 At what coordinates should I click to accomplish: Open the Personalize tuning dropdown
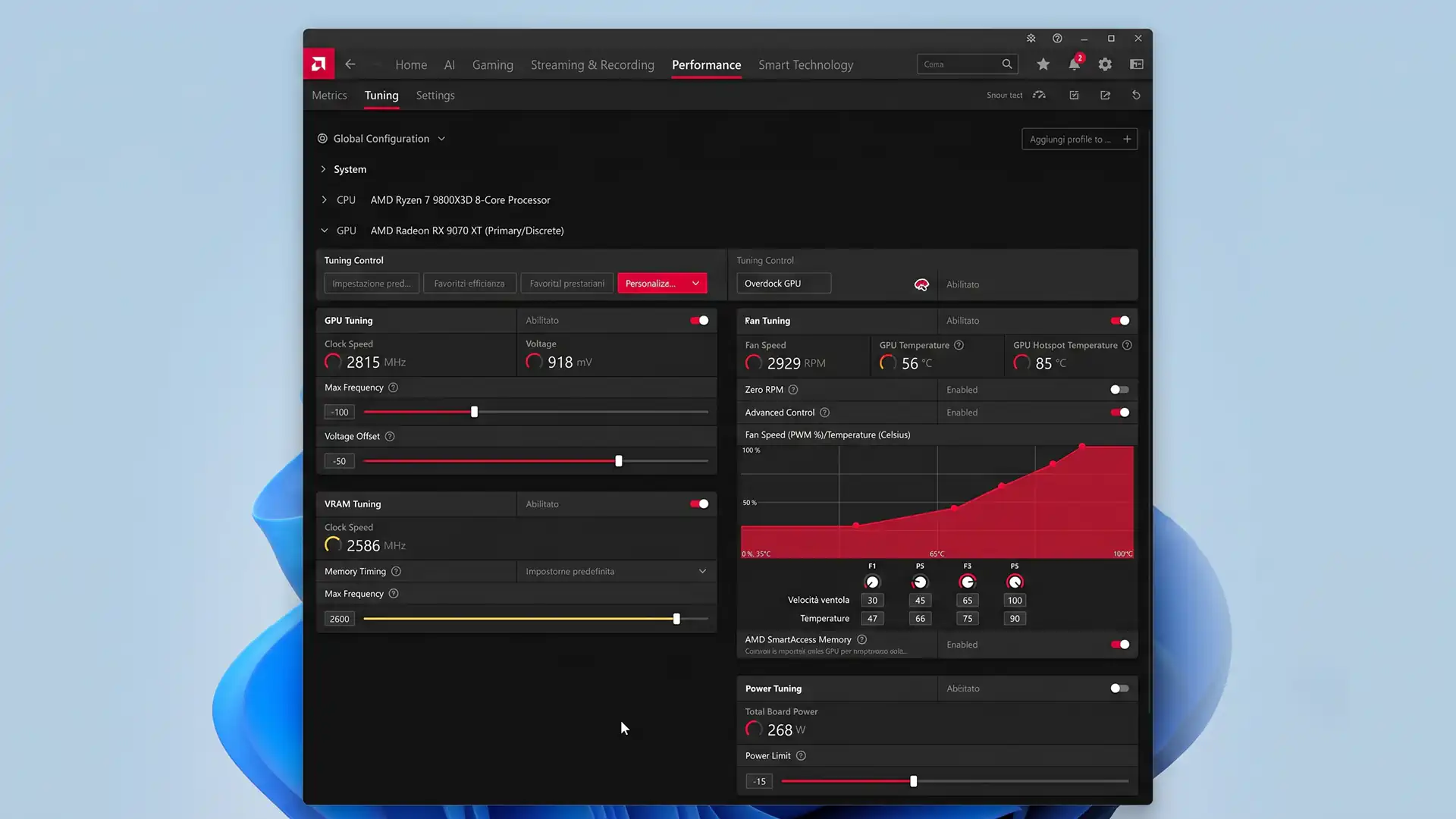[662, 284]
